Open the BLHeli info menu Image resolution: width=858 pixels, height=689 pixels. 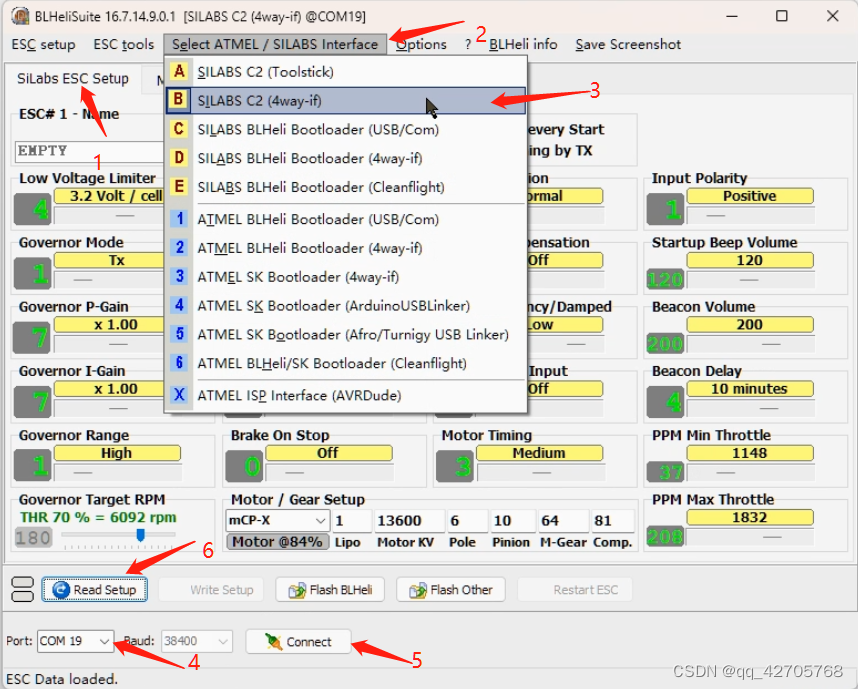tap(523, 44)
